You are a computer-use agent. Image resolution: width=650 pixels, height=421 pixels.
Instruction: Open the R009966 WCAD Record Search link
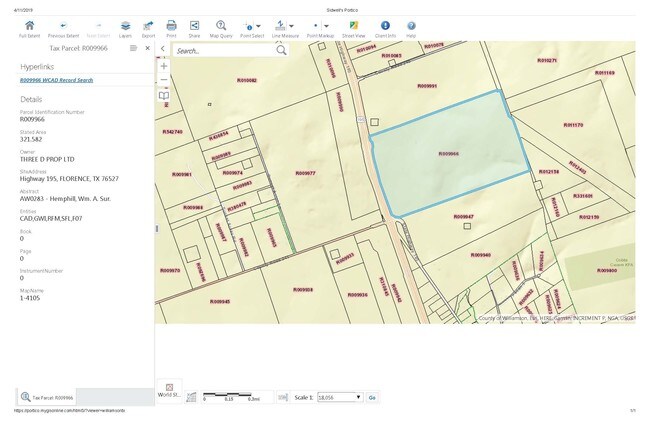pos(58,80)
